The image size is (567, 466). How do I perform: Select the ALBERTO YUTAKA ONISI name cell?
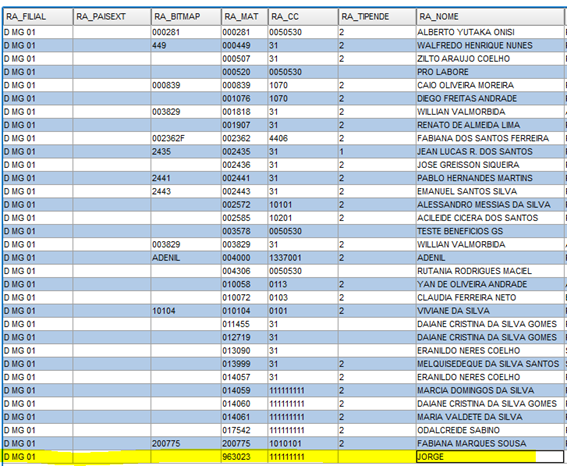(490, 32)
